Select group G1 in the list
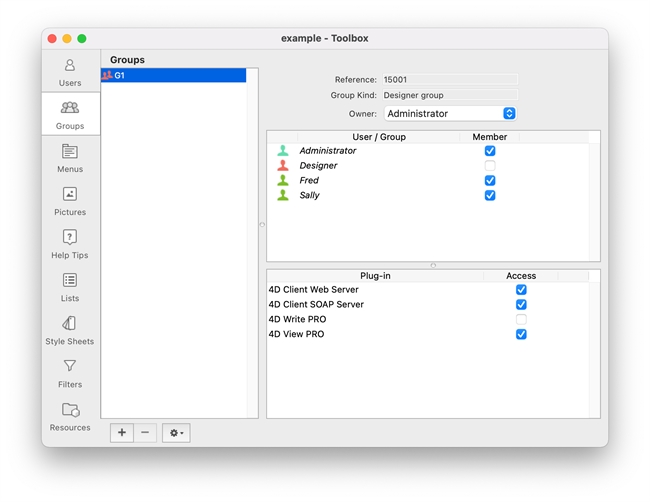 173,76
